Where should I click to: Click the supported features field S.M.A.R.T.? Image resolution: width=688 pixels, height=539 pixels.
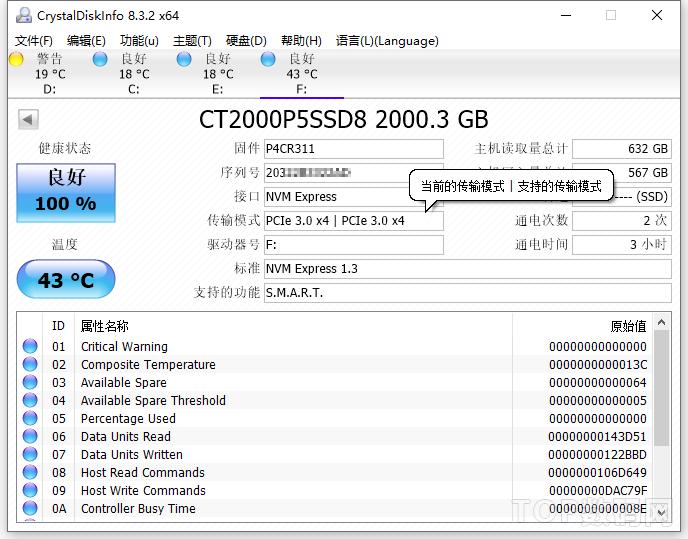pos(468,293)
